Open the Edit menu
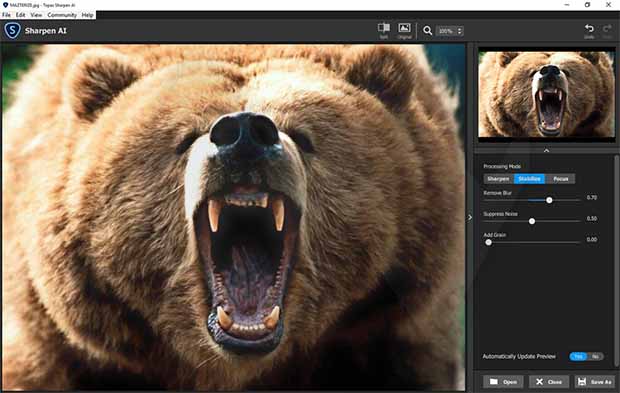 [x=21, y=15]
